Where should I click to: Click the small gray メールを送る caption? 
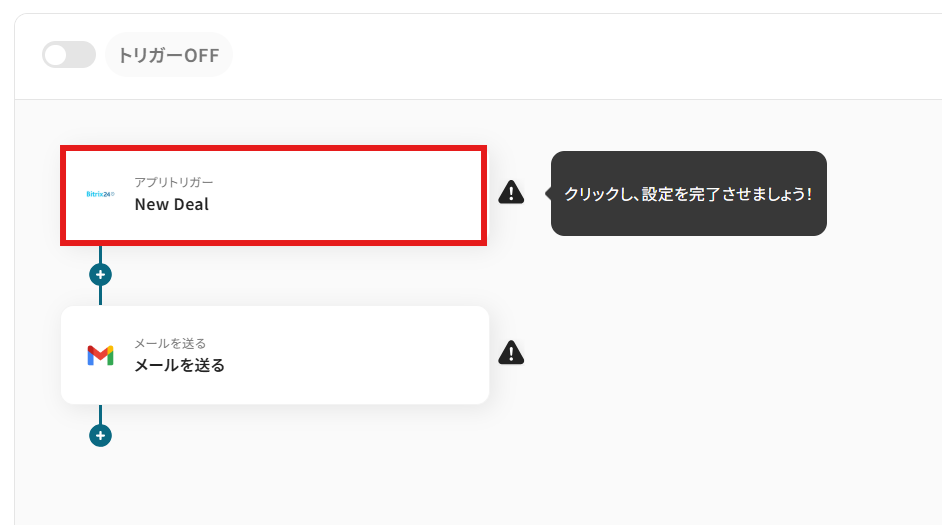tap(170, 343)
